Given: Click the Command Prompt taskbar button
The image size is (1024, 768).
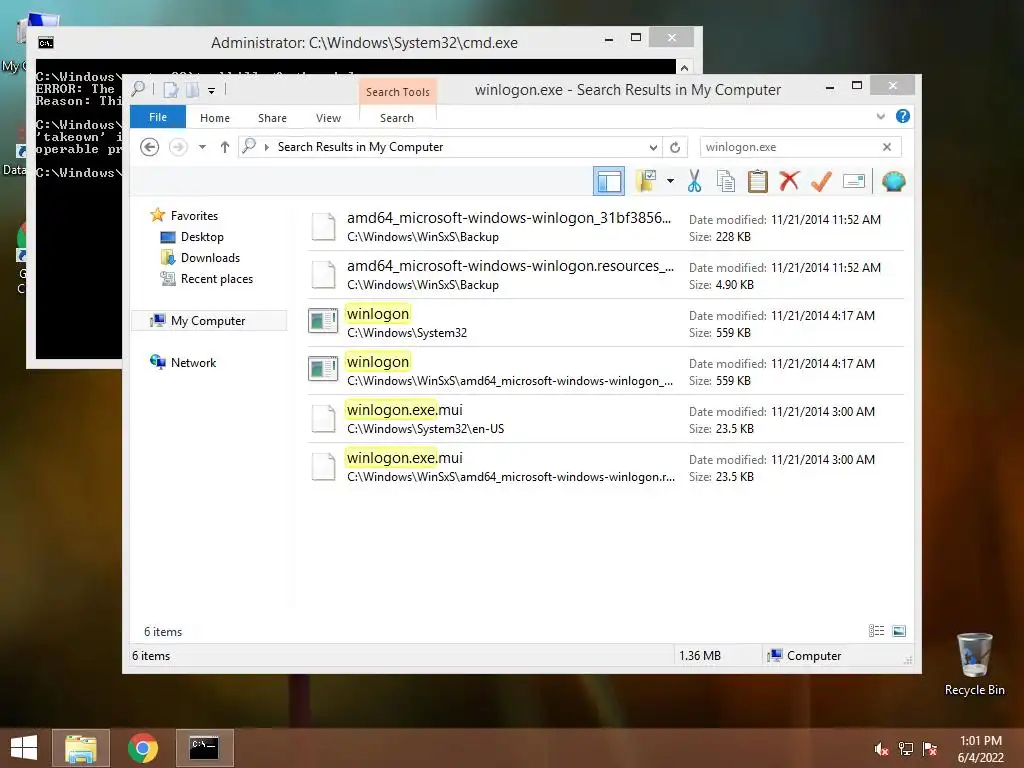Looking at the screenshot, I should [x=204, y=748].
